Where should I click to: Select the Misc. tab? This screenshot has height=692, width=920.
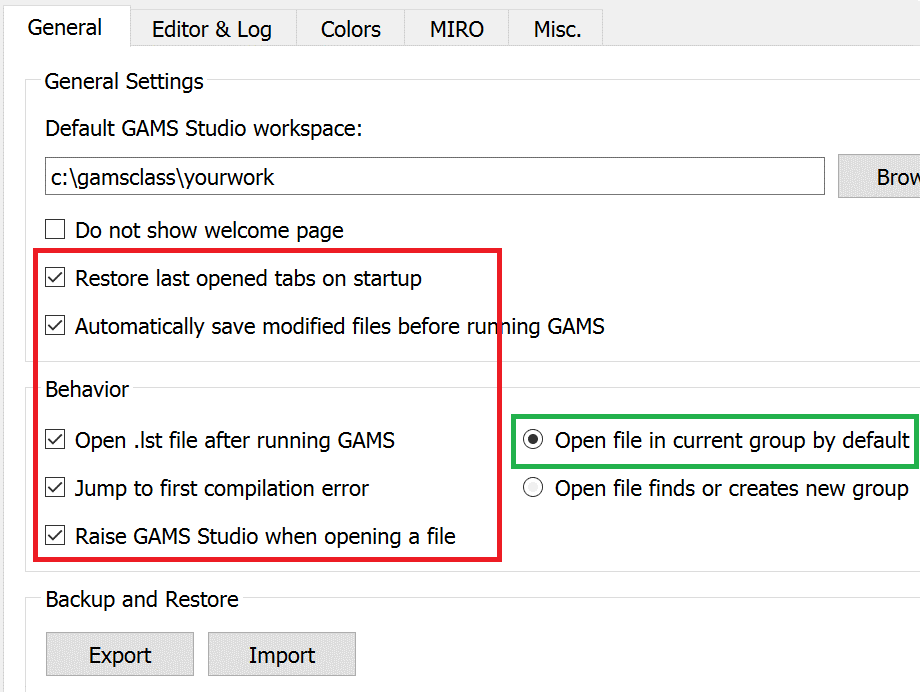pos(557,30)
